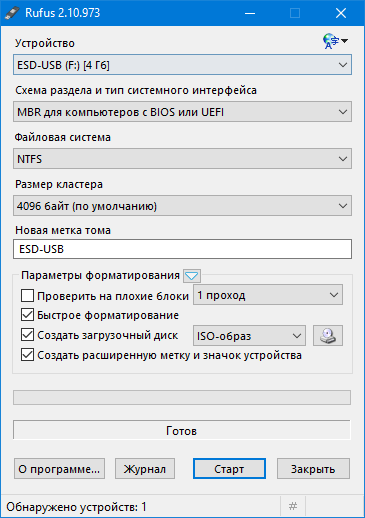Viewport: 365px width, 518px height.
Task: Open the NTFS file system dropdown
Action: point(182,159)
